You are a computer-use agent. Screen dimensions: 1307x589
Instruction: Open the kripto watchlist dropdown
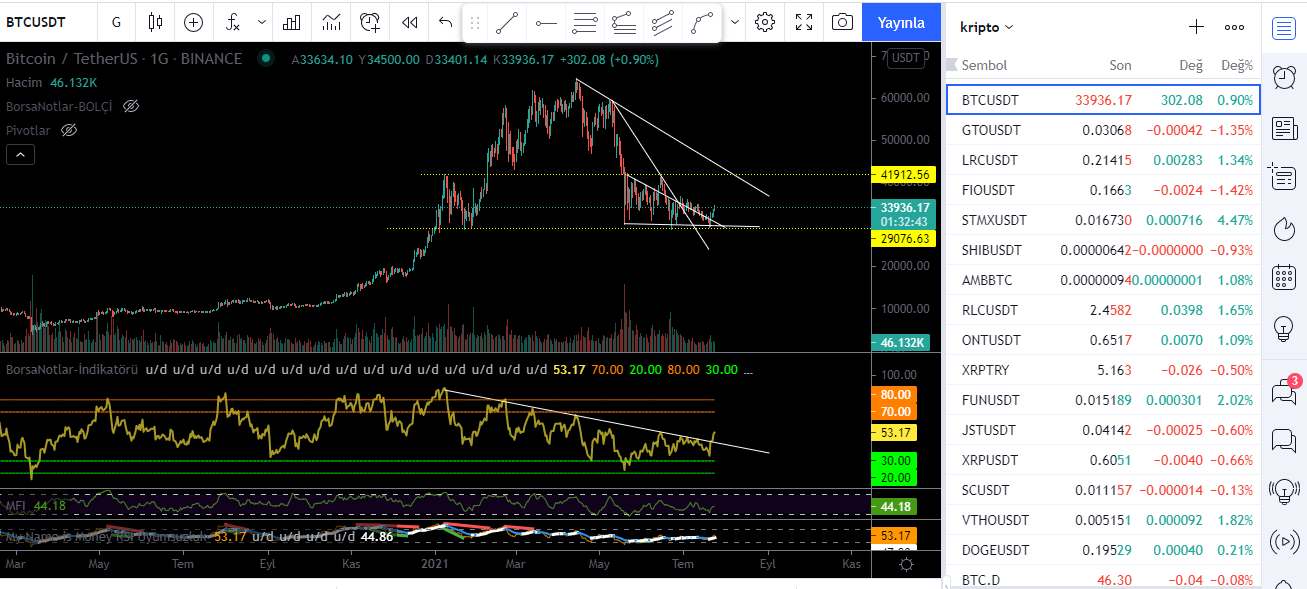coord(986,27)
